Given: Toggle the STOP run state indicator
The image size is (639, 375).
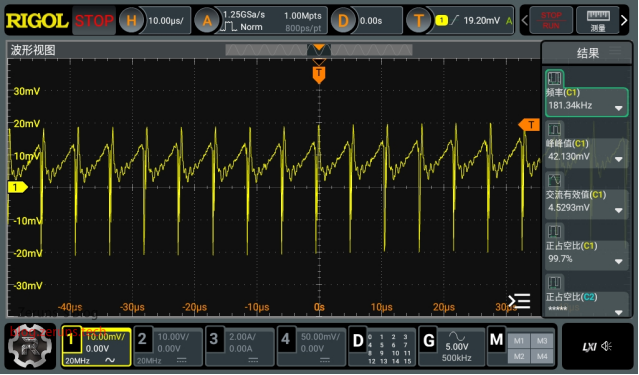Looking at the screenshot, I should coord(94,20).
